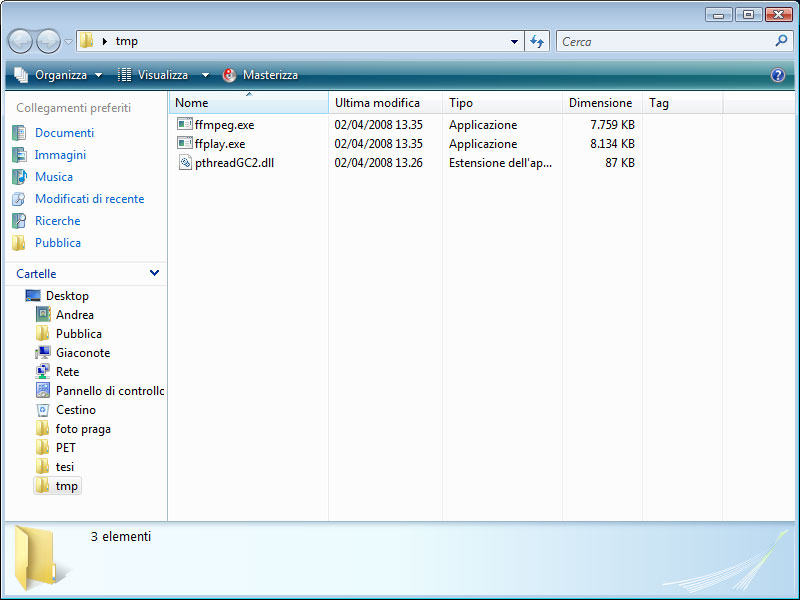Select Rete in folder tree
This screenshot has height=600, width=800.
click(67, 371)
